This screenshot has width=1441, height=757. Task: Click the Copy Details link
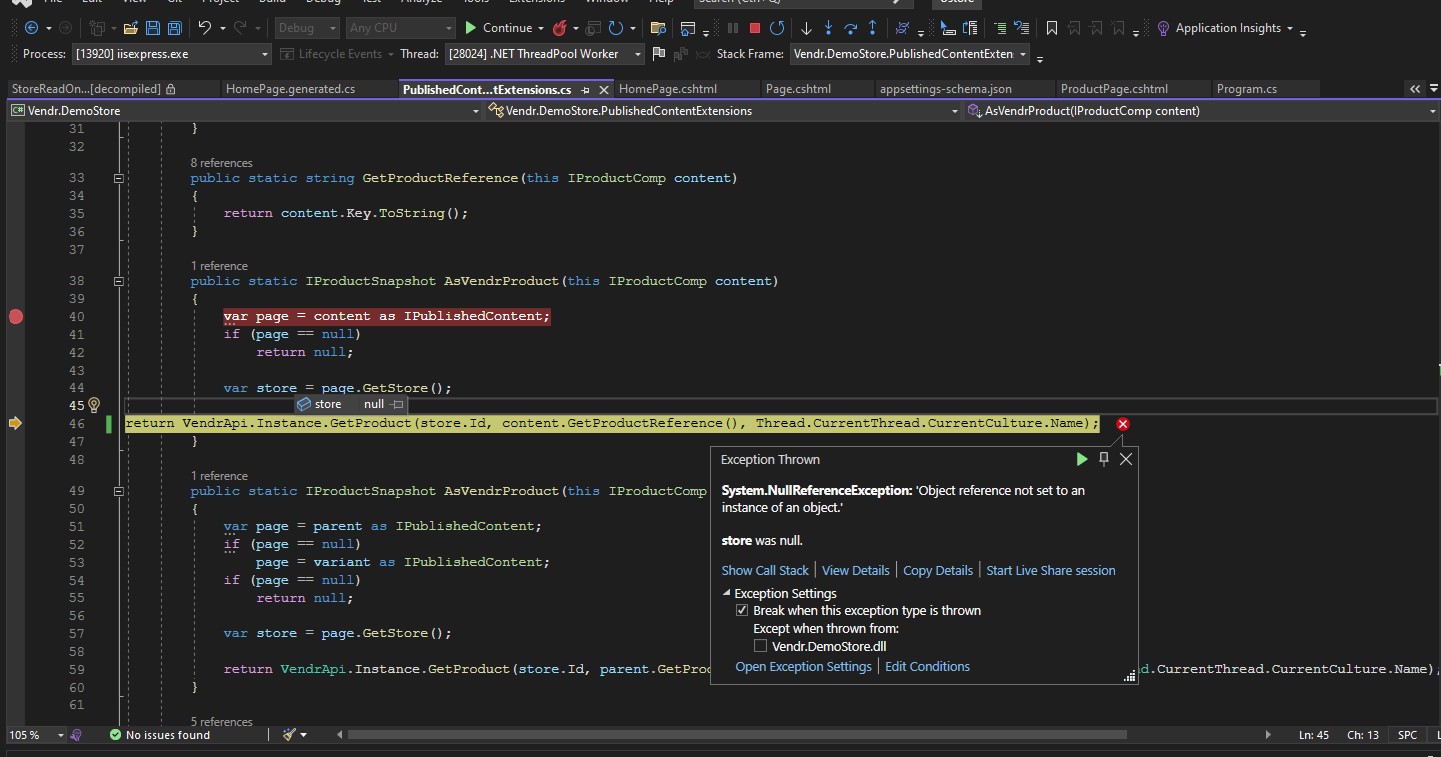click(x=937, y=570)
